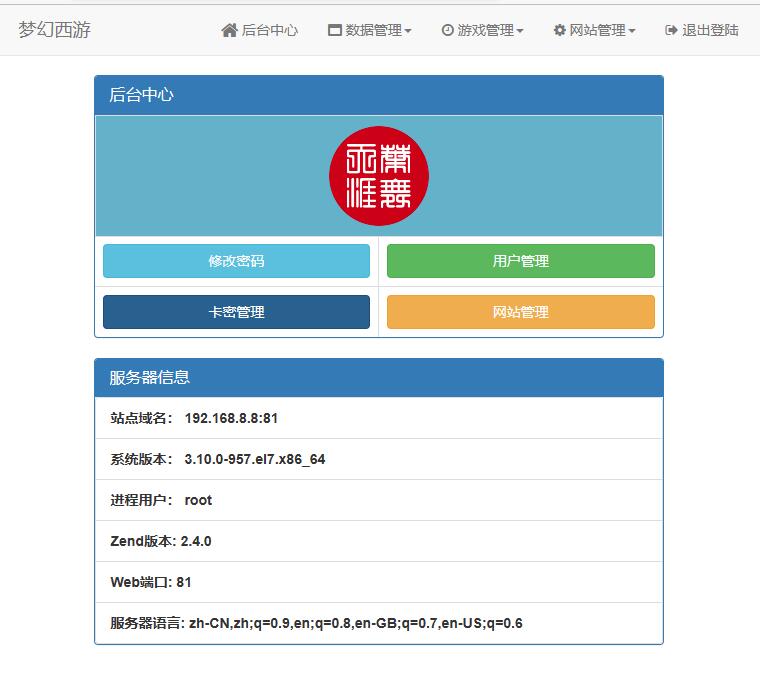Click 退出登陆 to log out
Viewport: 760px width, 682px height.
pyautogui.click(x=702, y=30)
